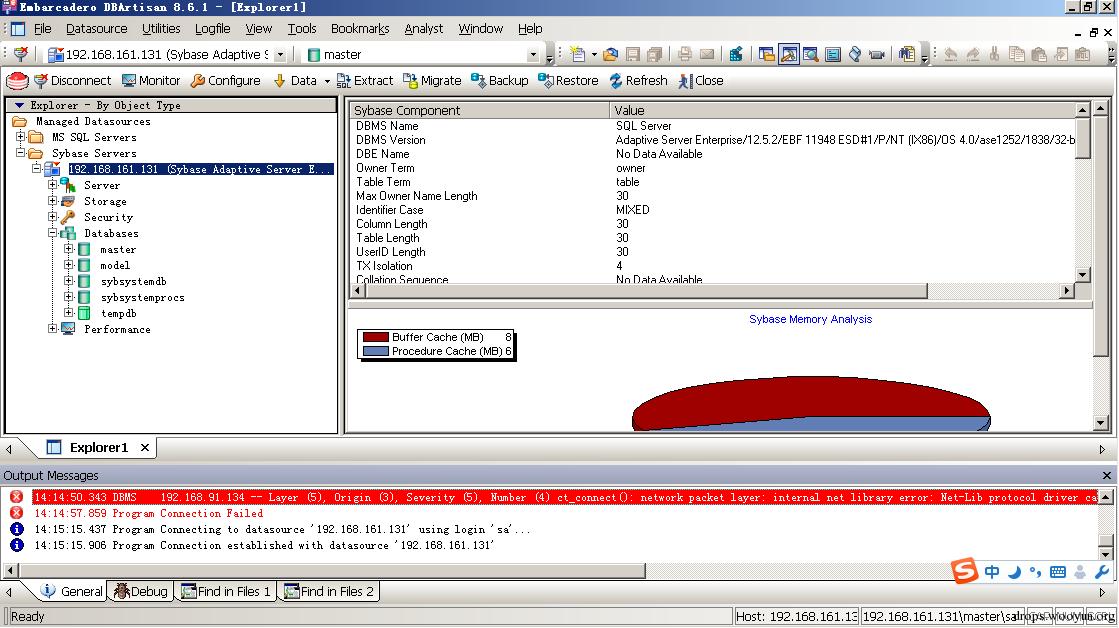Viewport: 1119px width, 628px height.
Task: Collapse the Databases tree node
Action: (52, 233)
